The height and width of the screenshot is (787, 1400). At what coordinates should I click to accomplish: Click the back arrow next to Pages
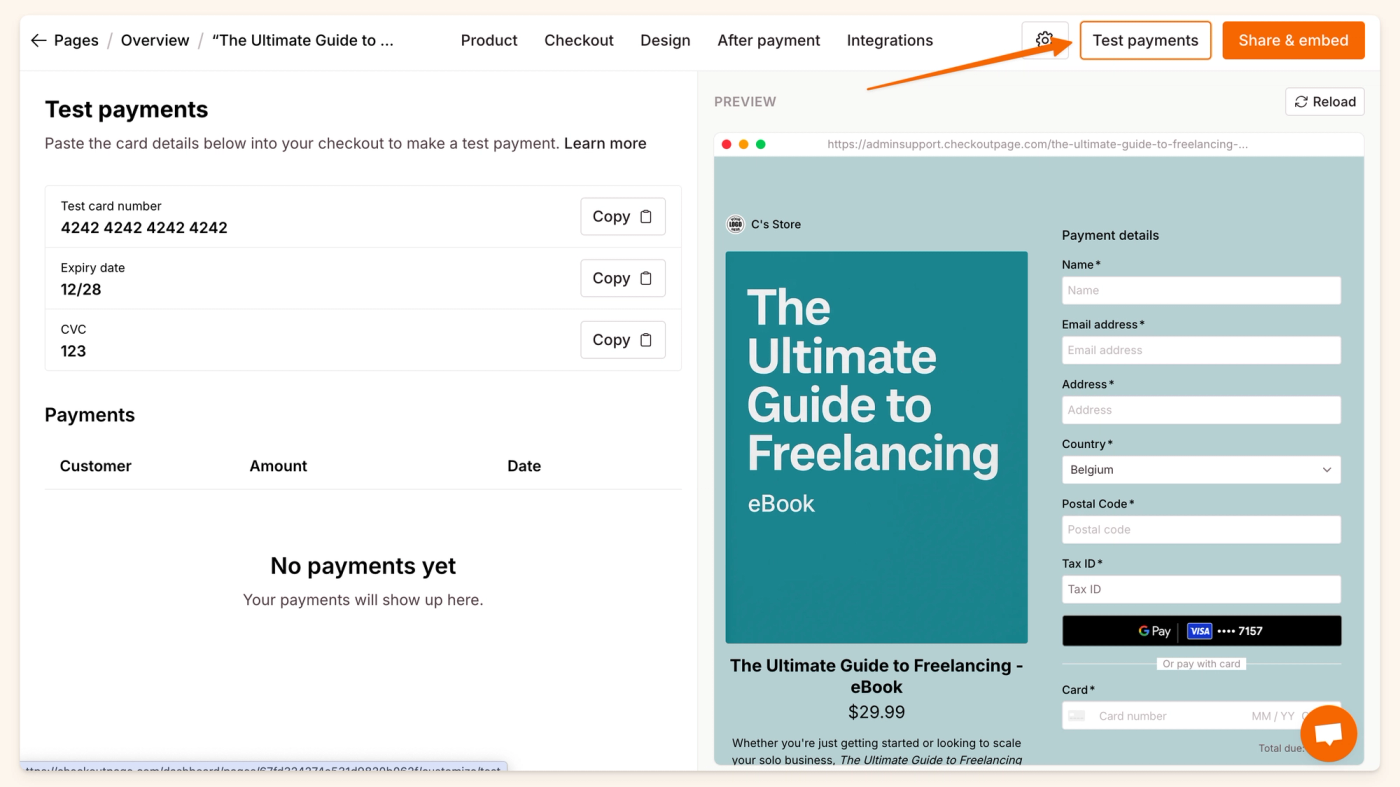[x=38, y=40]
